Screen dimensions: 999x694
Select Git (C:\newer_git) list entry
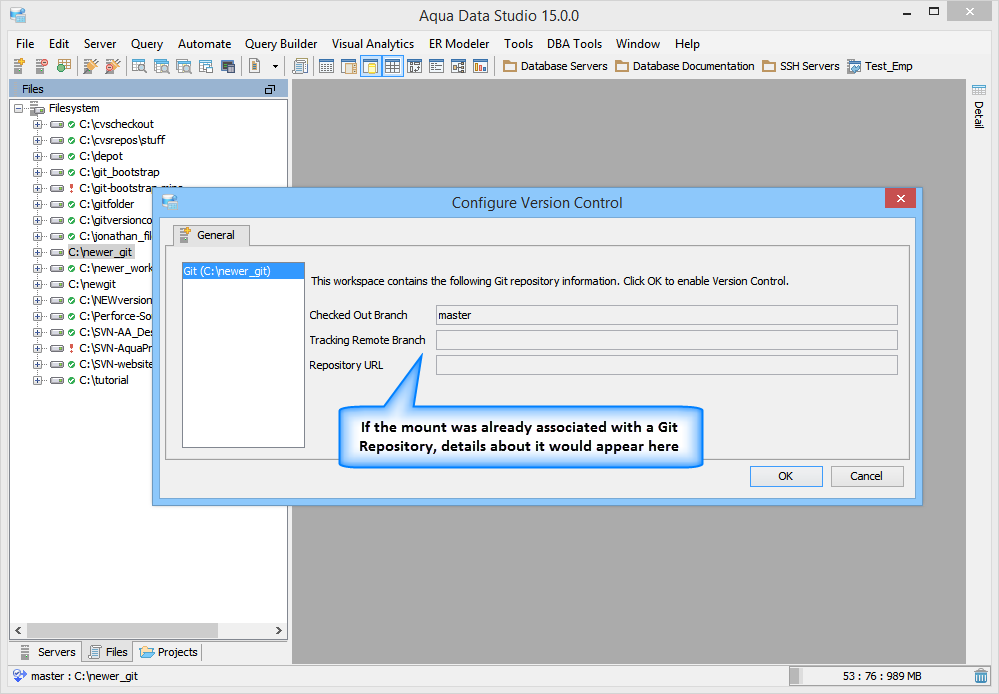pos(243,271)
